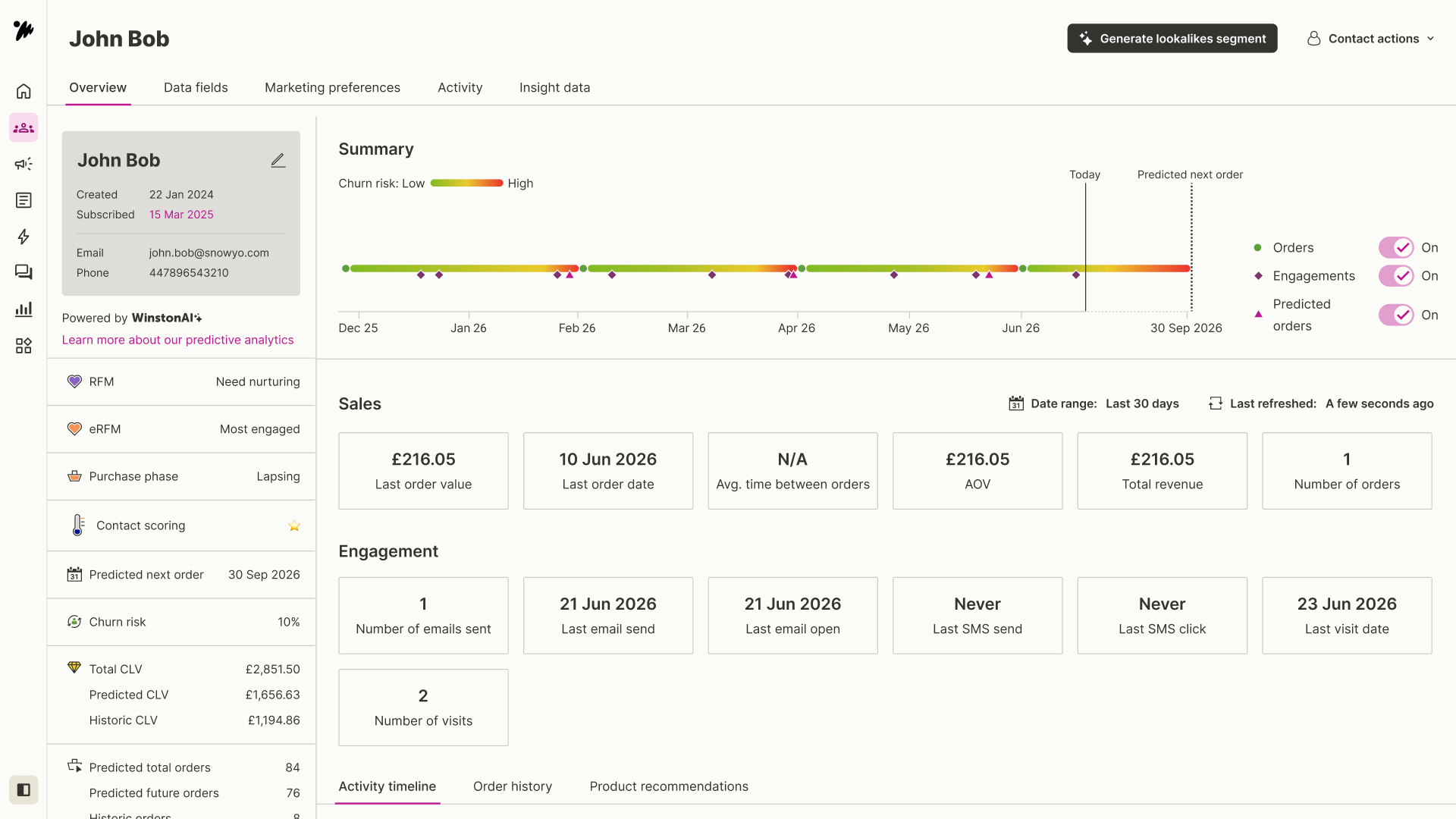Click Generate lookalikes segment button
The width and height of the screenshot is (1456, 819).
point(1172,39)
